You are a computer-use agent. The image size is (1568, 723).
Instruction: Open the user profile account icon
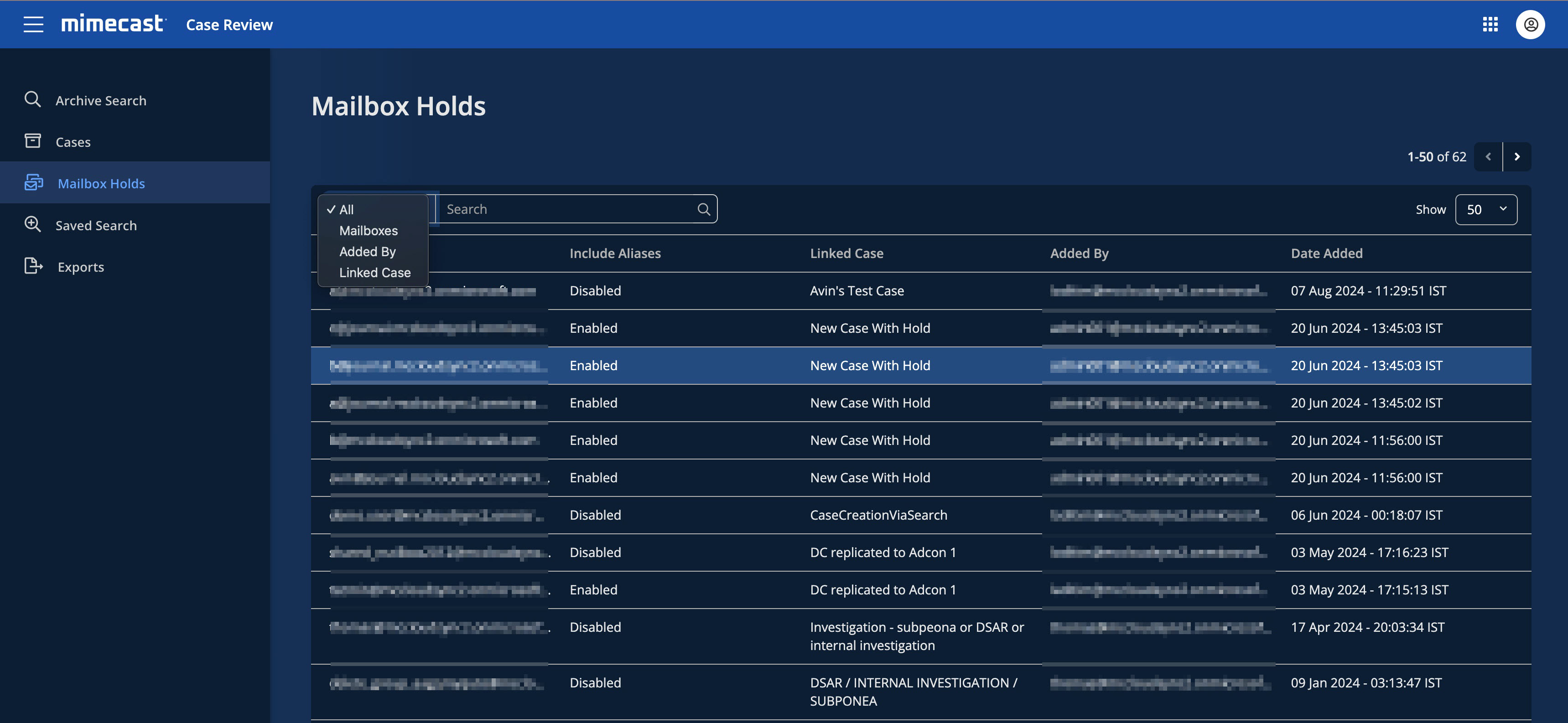tap(1530, 24)
